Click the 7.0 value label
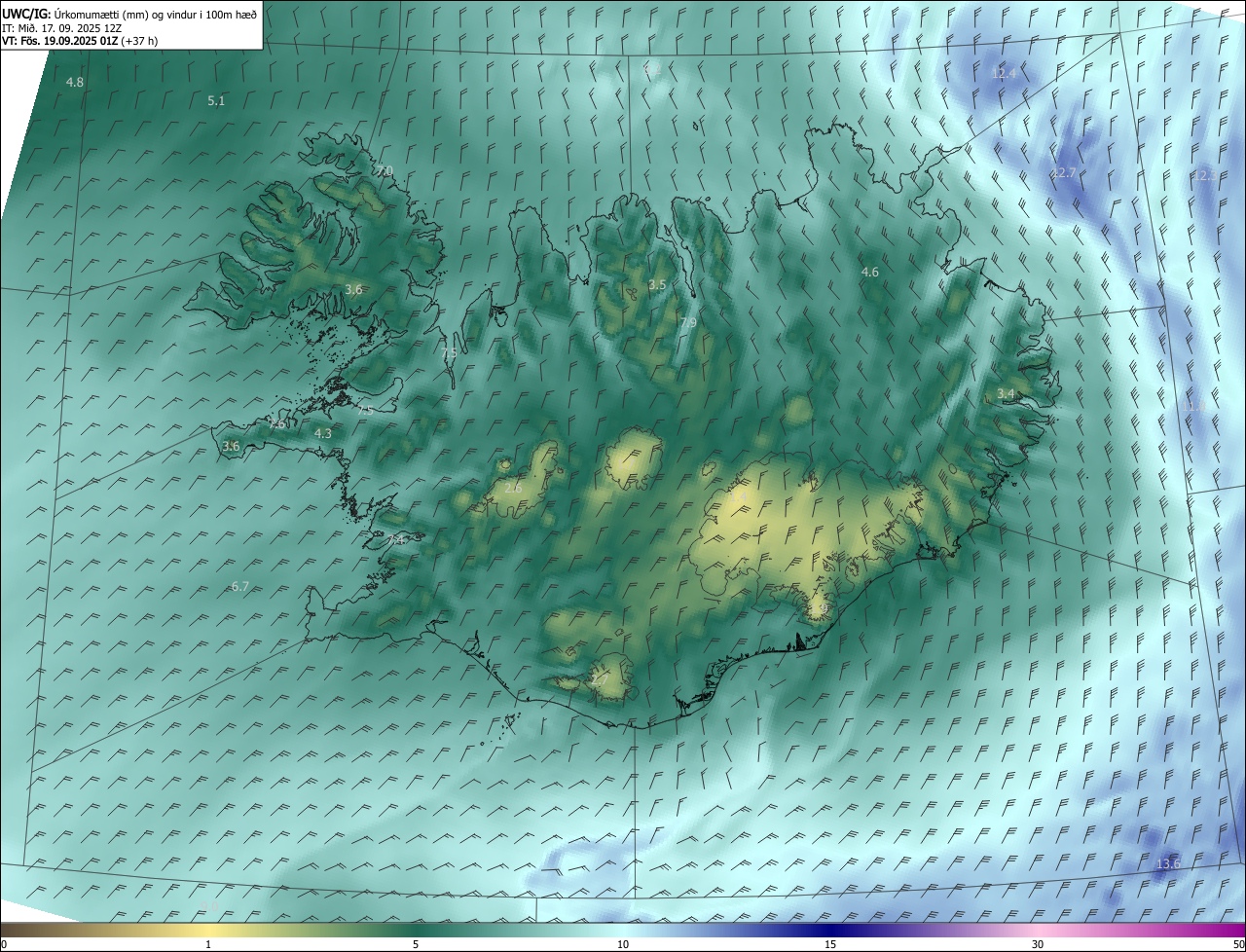 click(385, 171)
